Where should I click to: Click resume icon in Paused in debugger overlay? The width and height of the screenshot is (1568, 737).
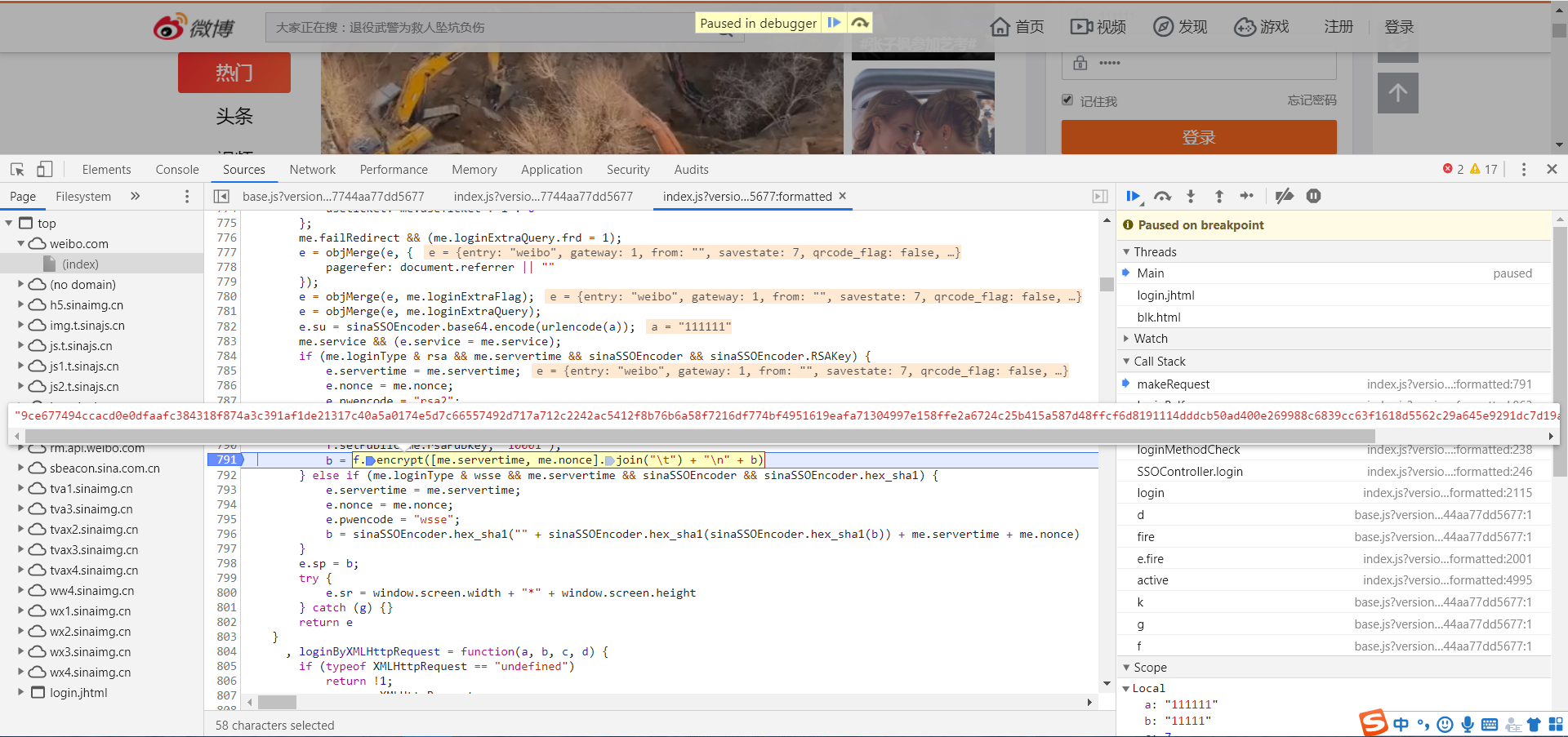point(834,23)
